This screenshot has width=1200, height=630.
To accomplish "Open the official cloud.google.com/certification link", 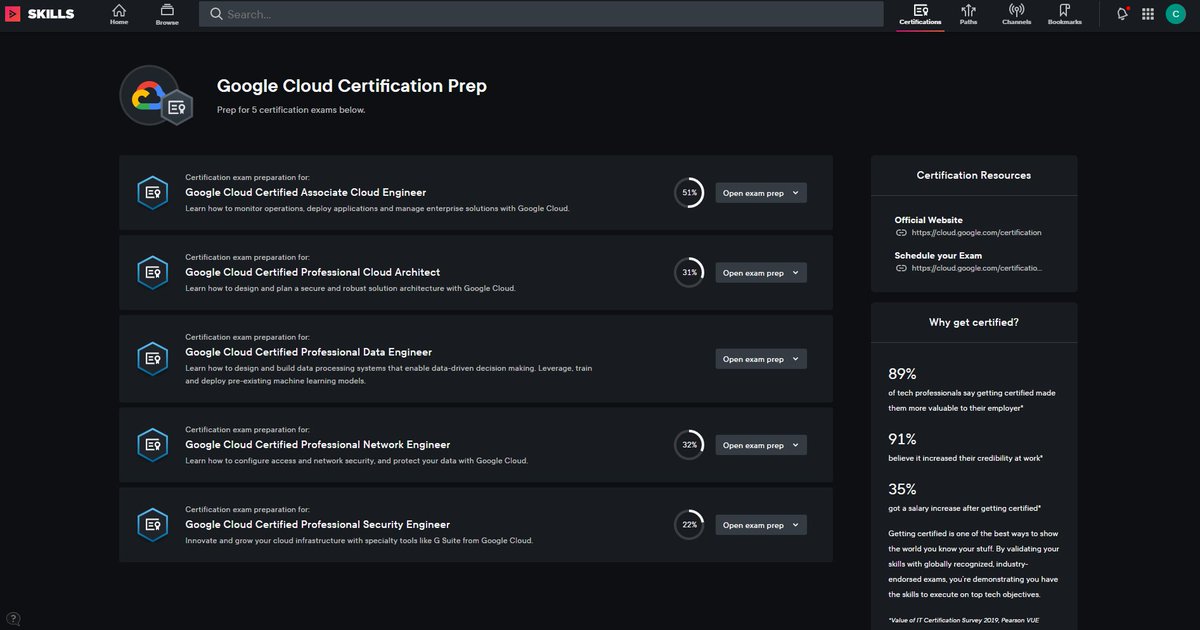I will 976,233.
